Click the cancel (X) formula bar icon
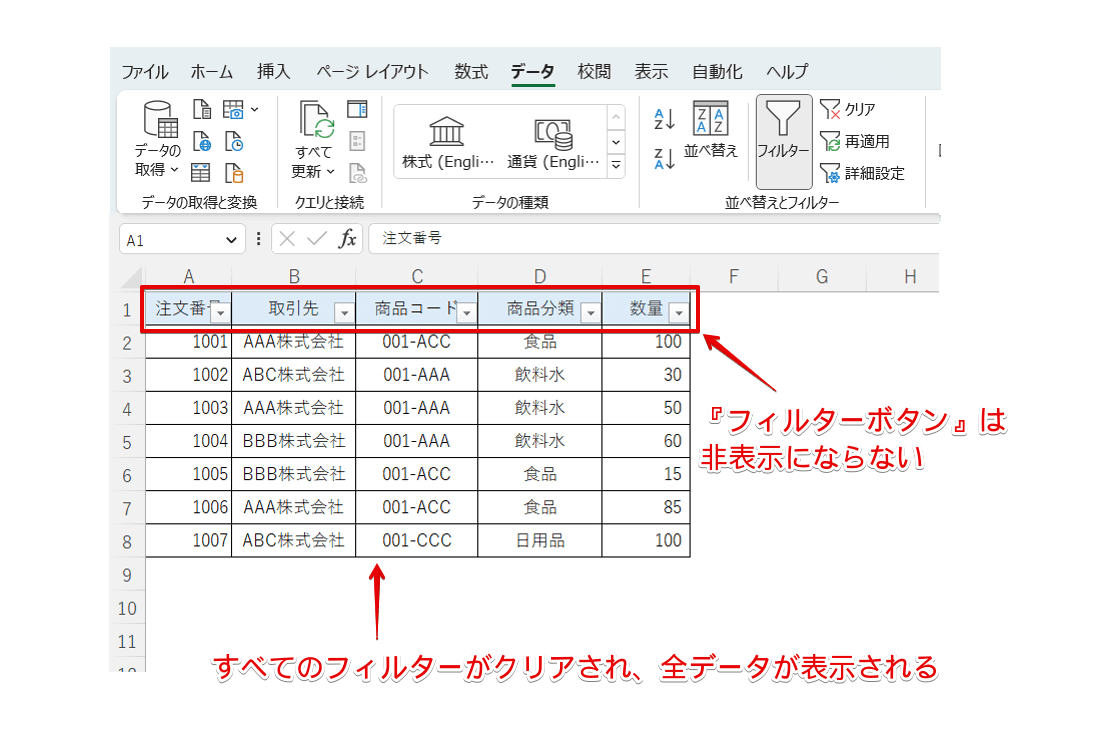 286,239
